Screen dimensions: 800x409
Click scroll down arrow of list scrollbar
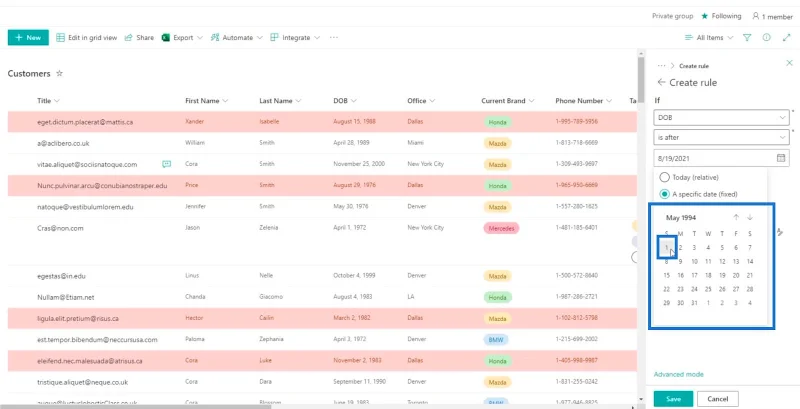point(641,399)
